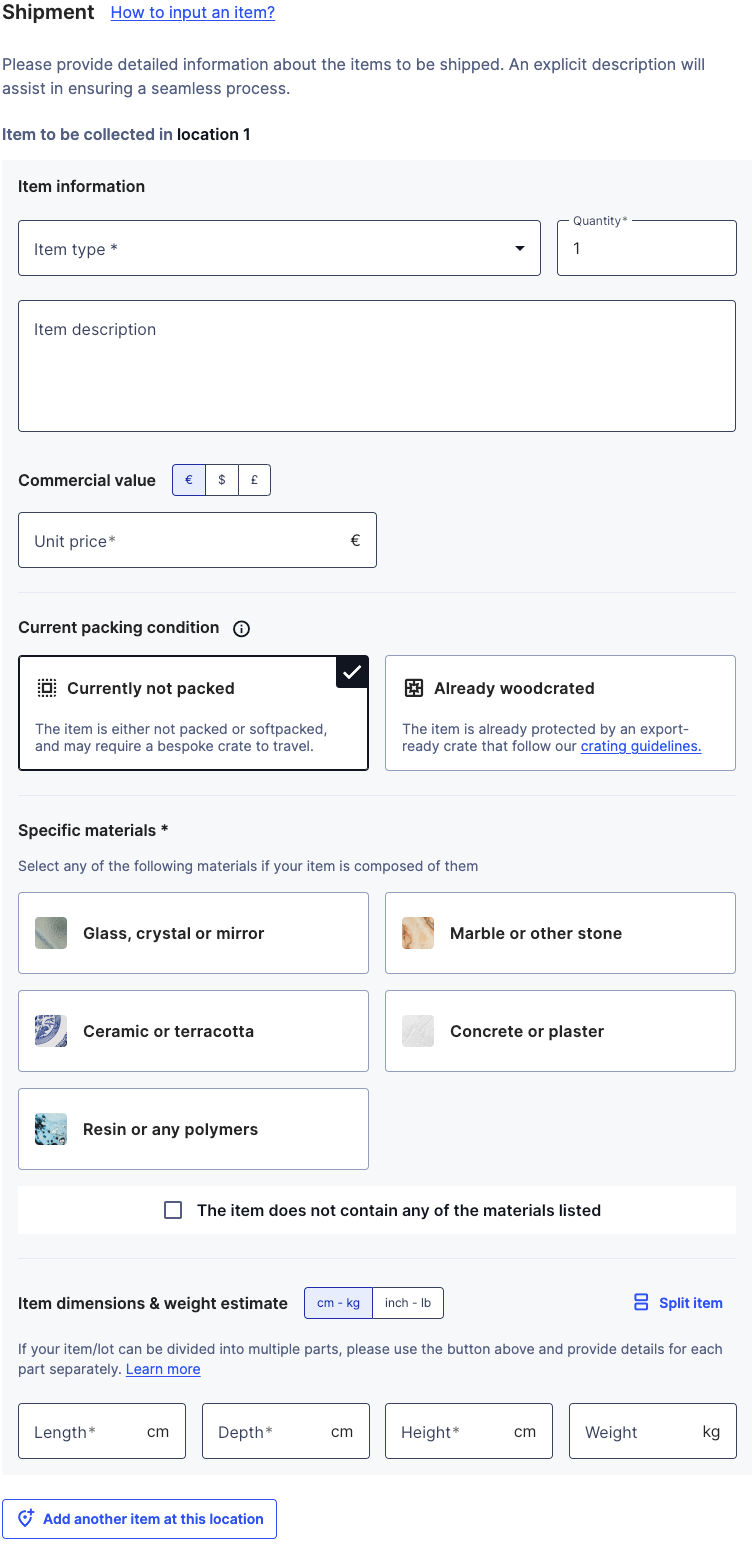Click the Glass, crystal or mirror thumbnail

pos(51,933)
